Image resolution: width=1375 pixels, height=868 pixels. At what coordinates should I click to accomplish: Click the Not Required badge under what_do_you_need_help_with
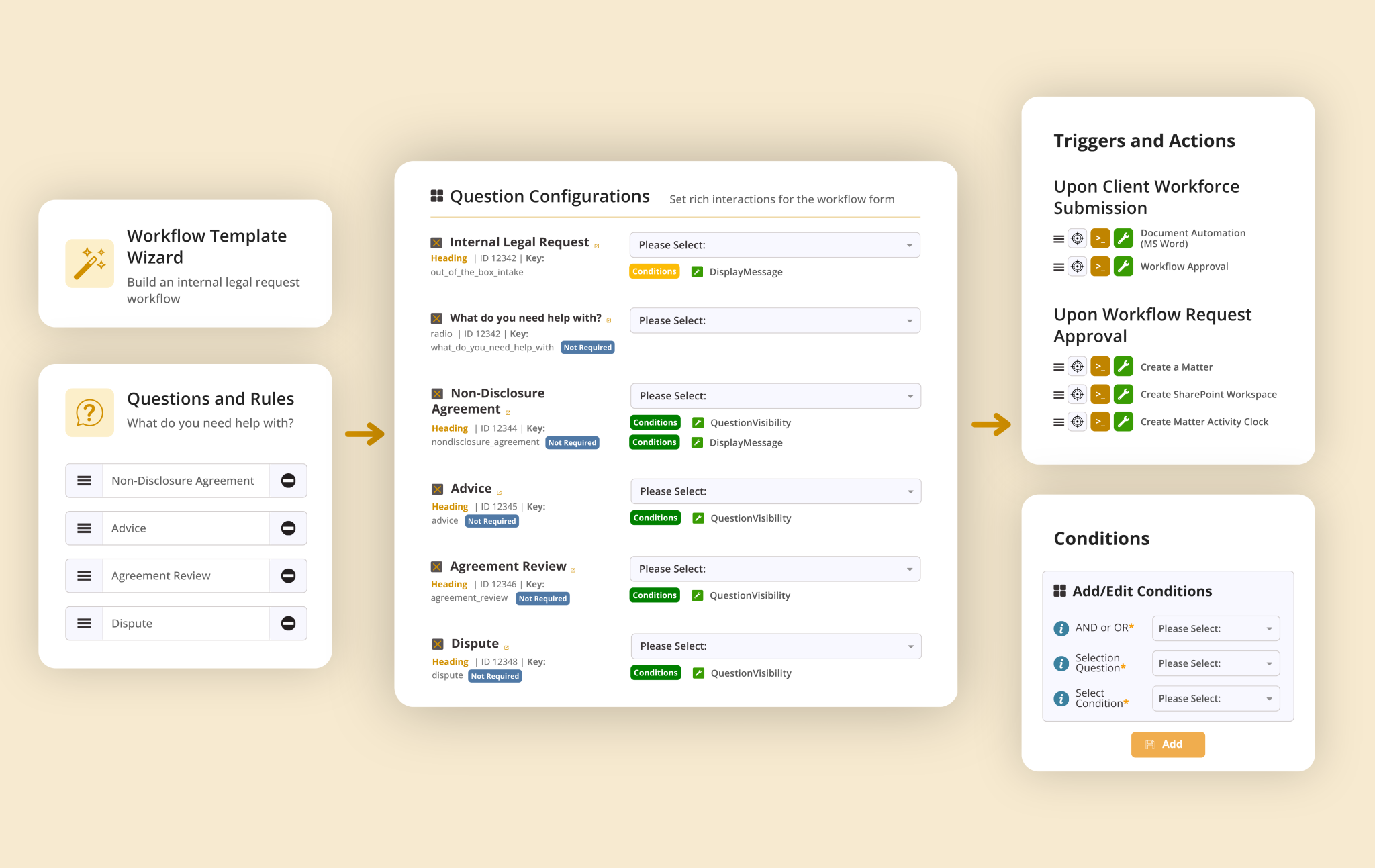[587, 348]
